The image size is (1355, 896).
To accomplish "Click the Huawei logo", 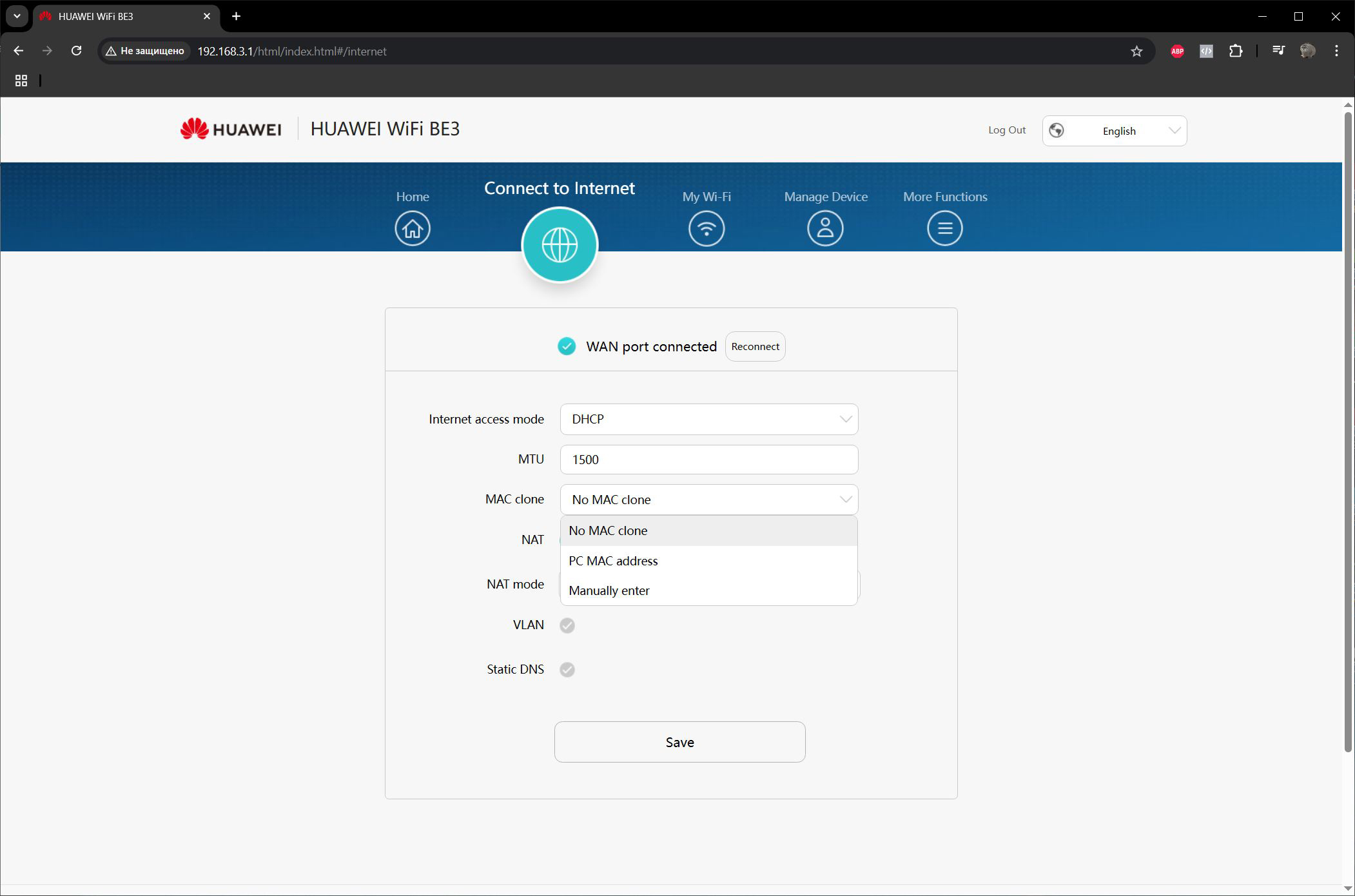I will click(x=231, y=129).
